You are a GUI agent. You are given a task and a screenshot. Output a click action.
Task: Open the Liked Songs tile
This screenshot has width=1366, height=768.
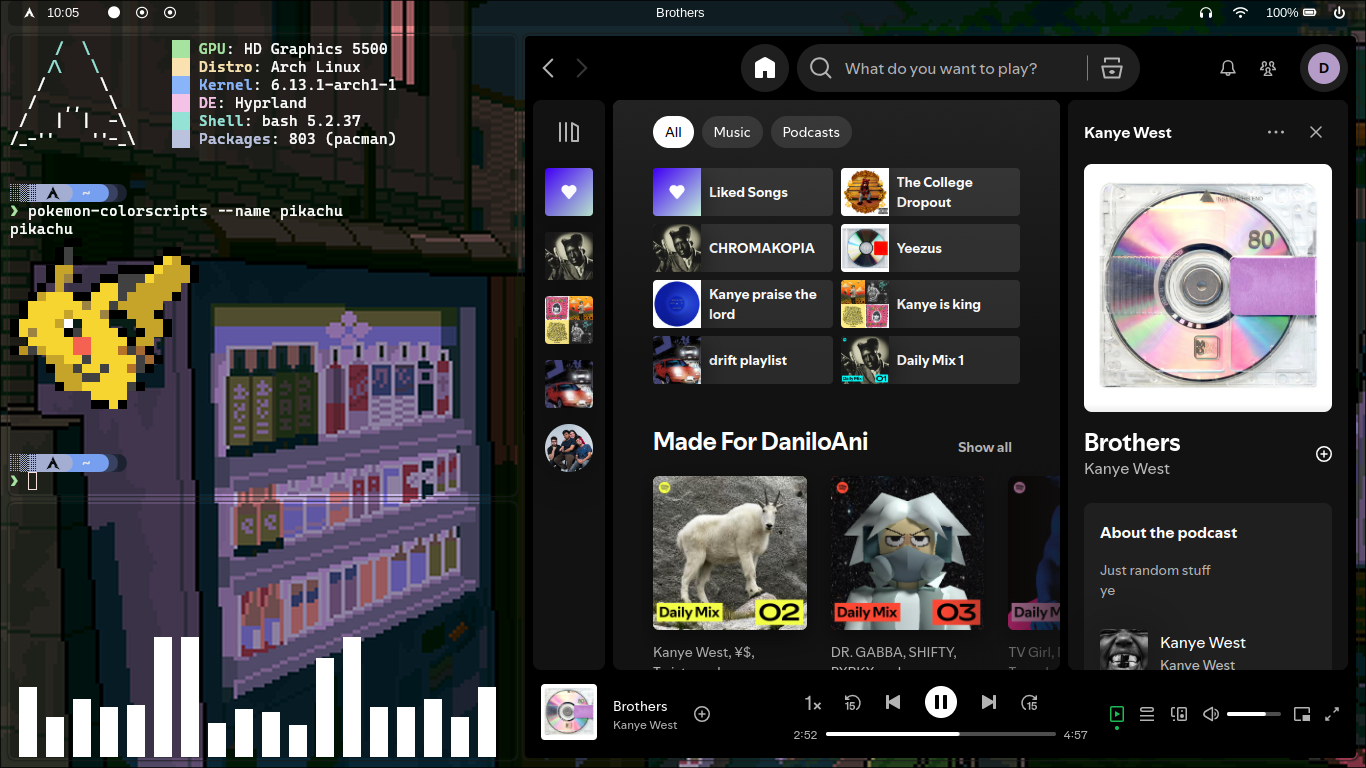point(742,192)
